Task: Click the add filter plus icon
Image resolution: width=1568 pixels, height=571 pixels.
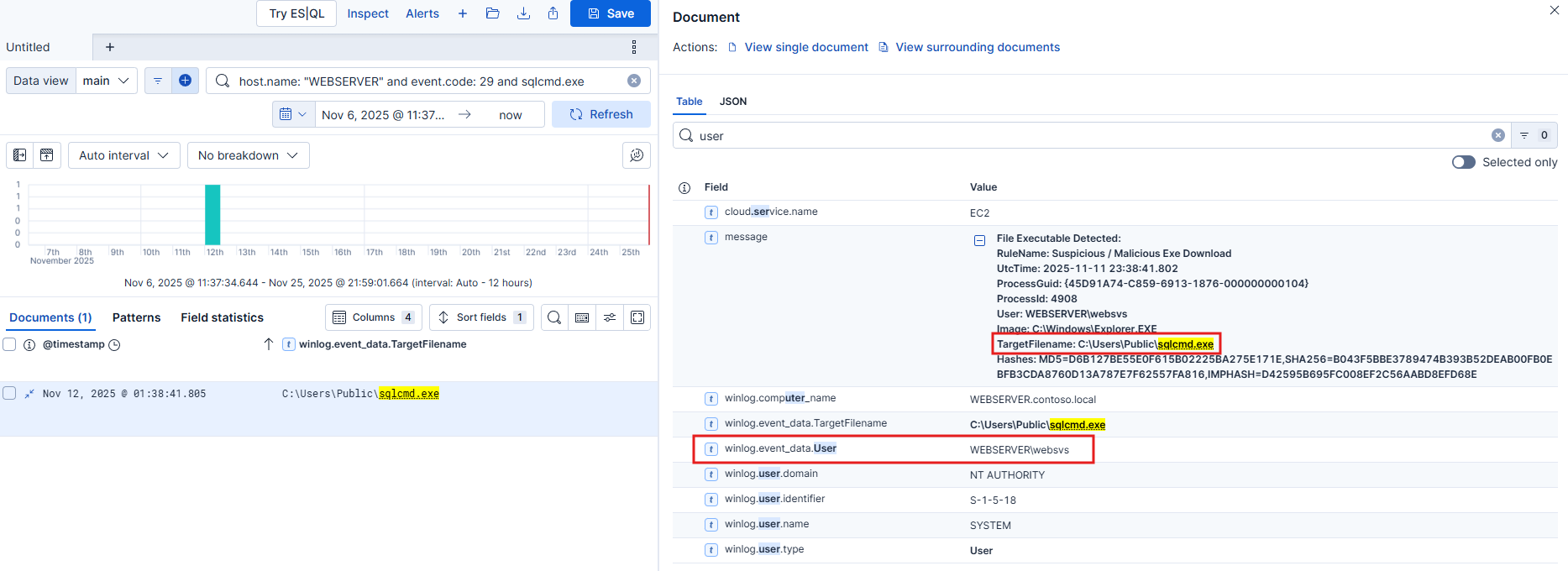Action: click(185, 81)
